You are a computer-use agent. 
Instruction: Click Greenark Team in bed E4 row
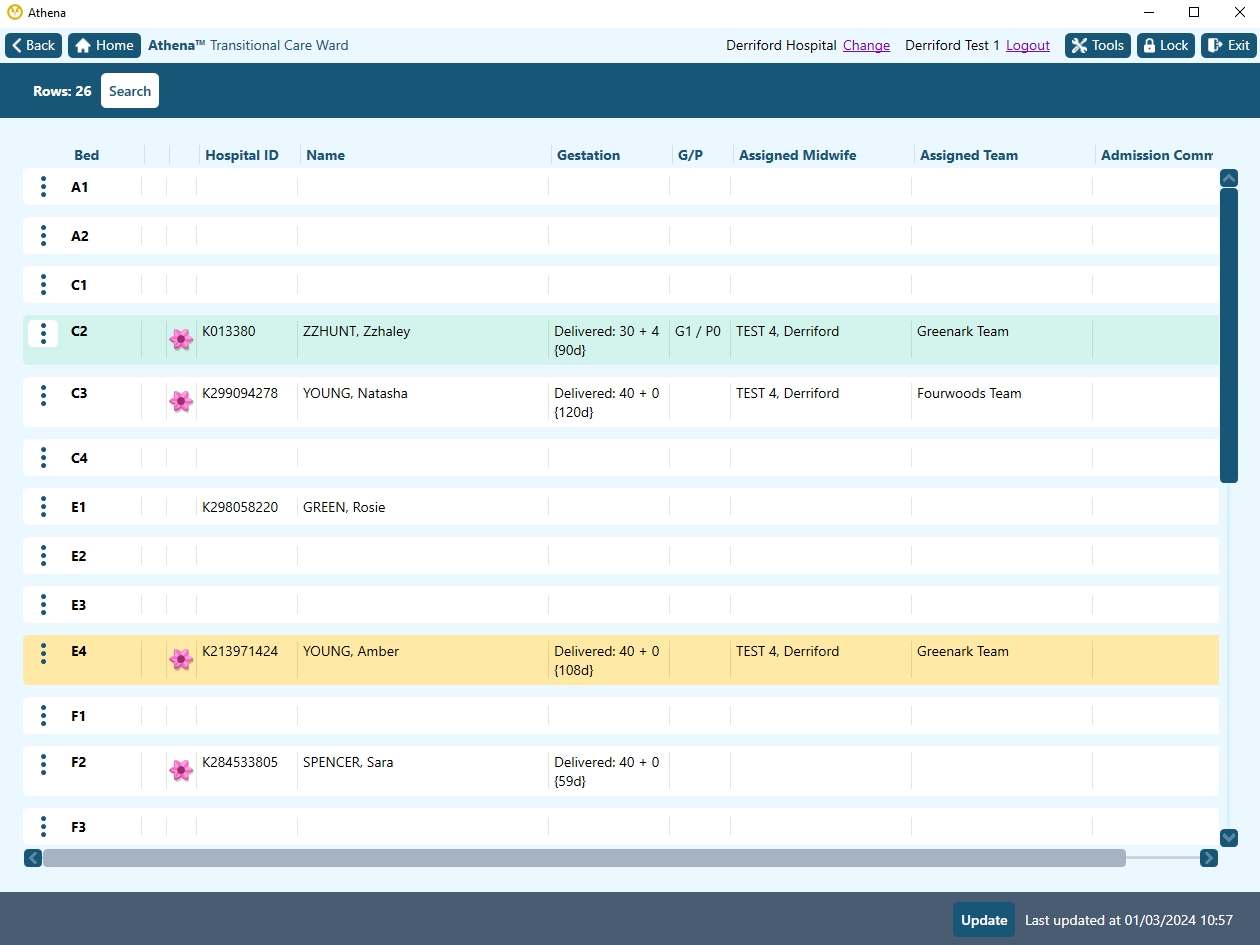click(x=963, y=651)
